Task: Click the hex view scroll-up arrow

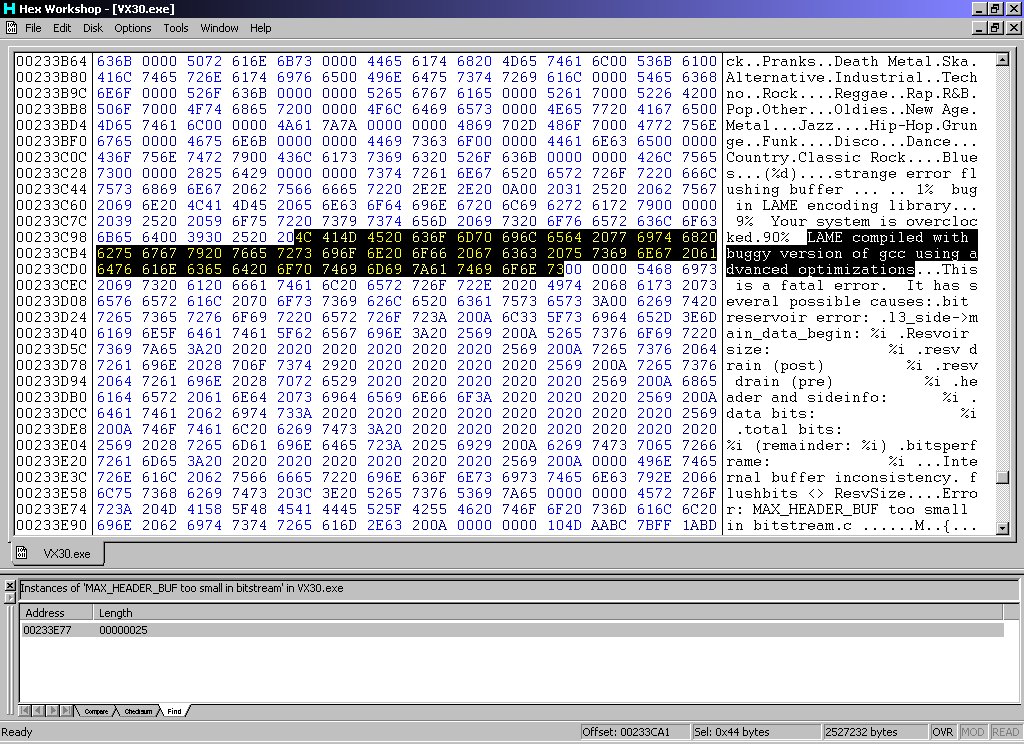Action: click(1002, 59)
